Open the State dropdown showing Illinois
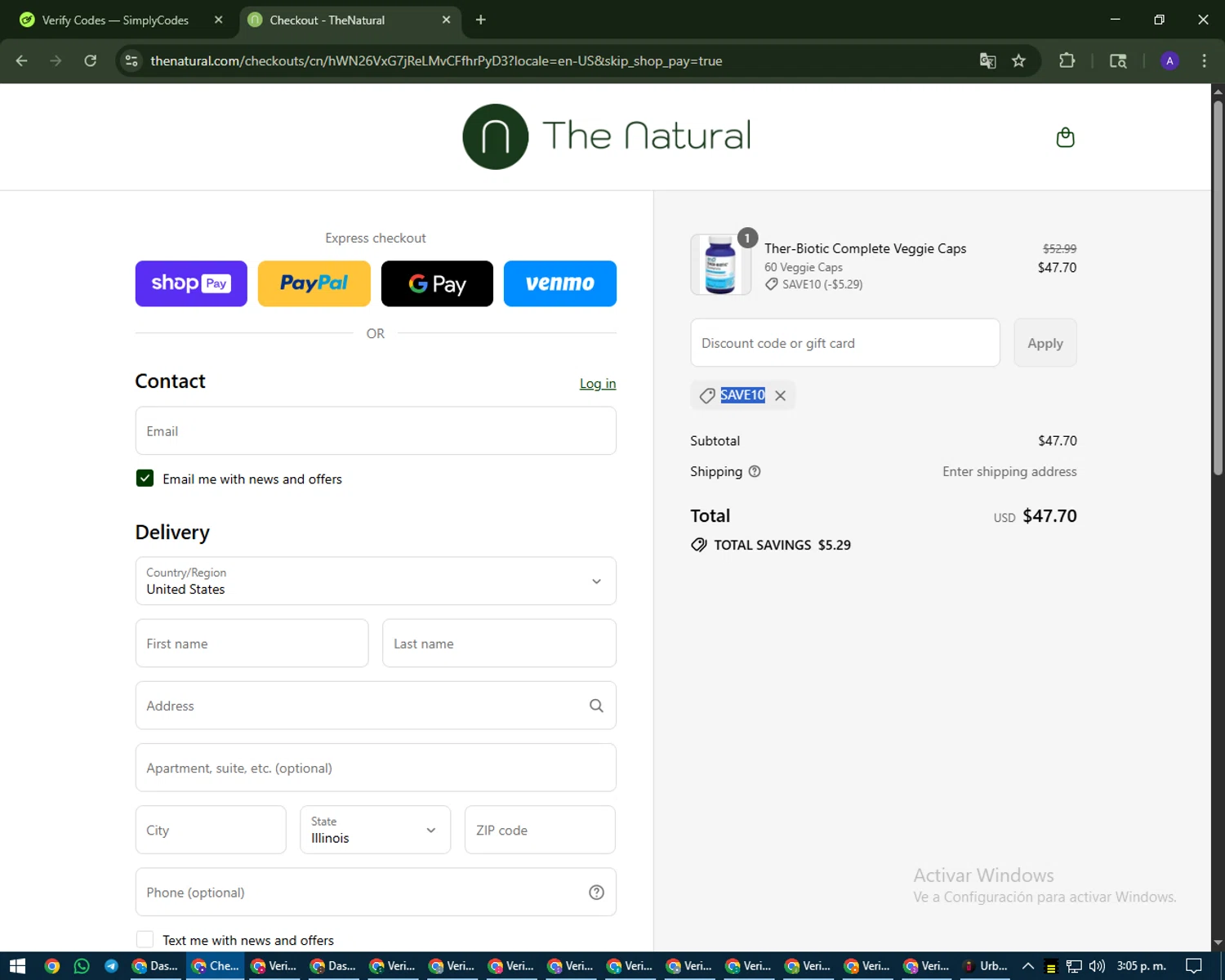Screen dimensions: 1225x980 click(376, 830)
